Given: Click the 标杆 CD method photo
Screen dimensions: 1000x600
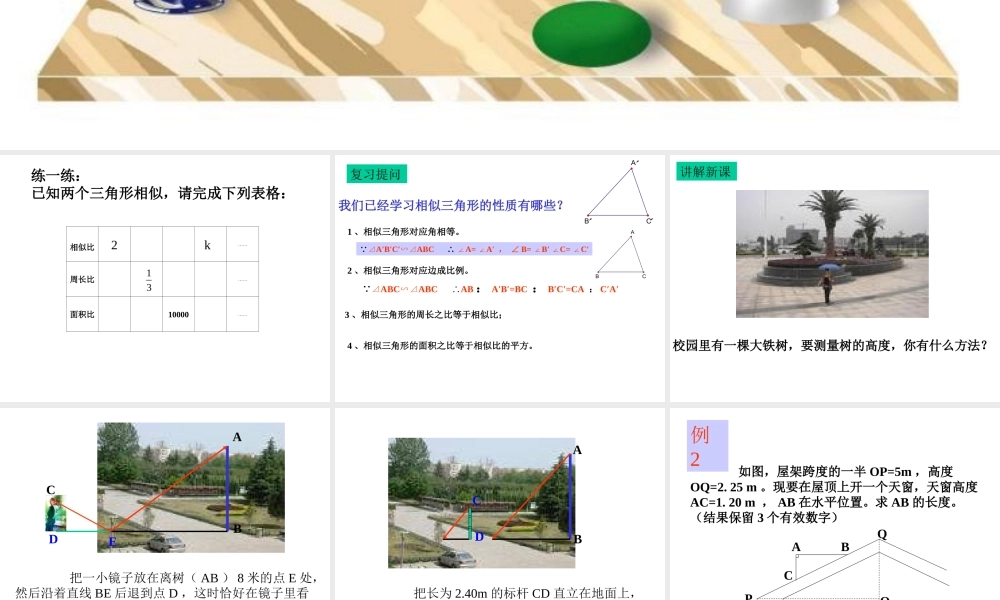Looking at the screenshot, I should (482, 503).
